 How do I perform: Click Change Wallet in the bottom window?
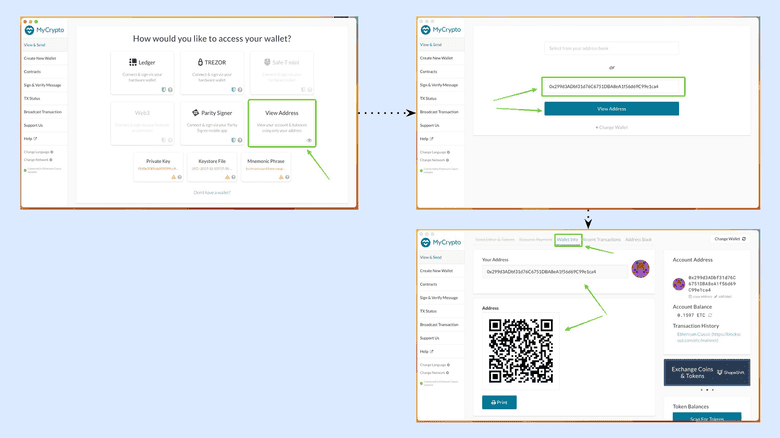(729, 239)
